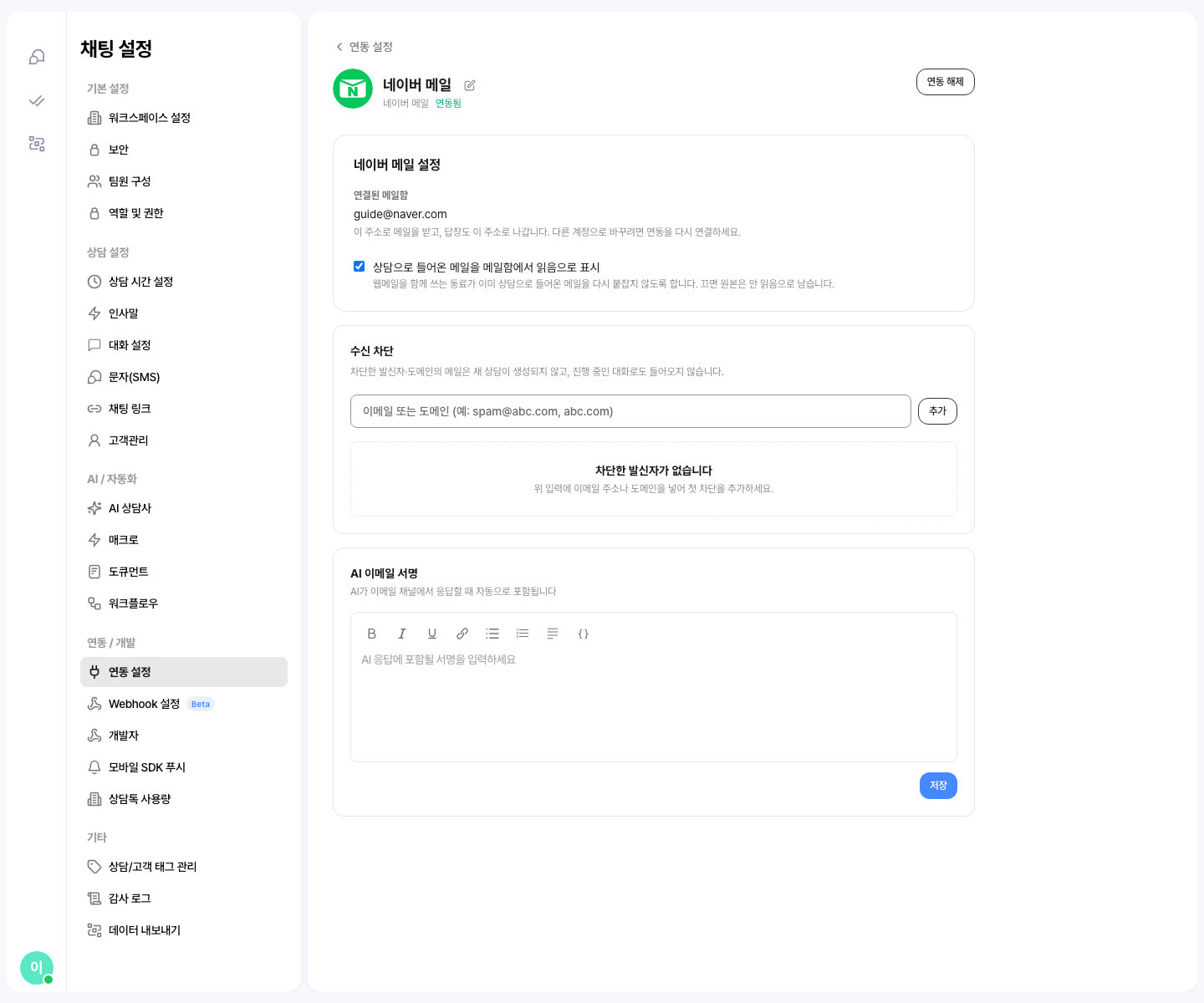This screenshot has width=1204, height=1003.
Task: Click the back chevron next to 연동 설정
Action: coord(339,47)
